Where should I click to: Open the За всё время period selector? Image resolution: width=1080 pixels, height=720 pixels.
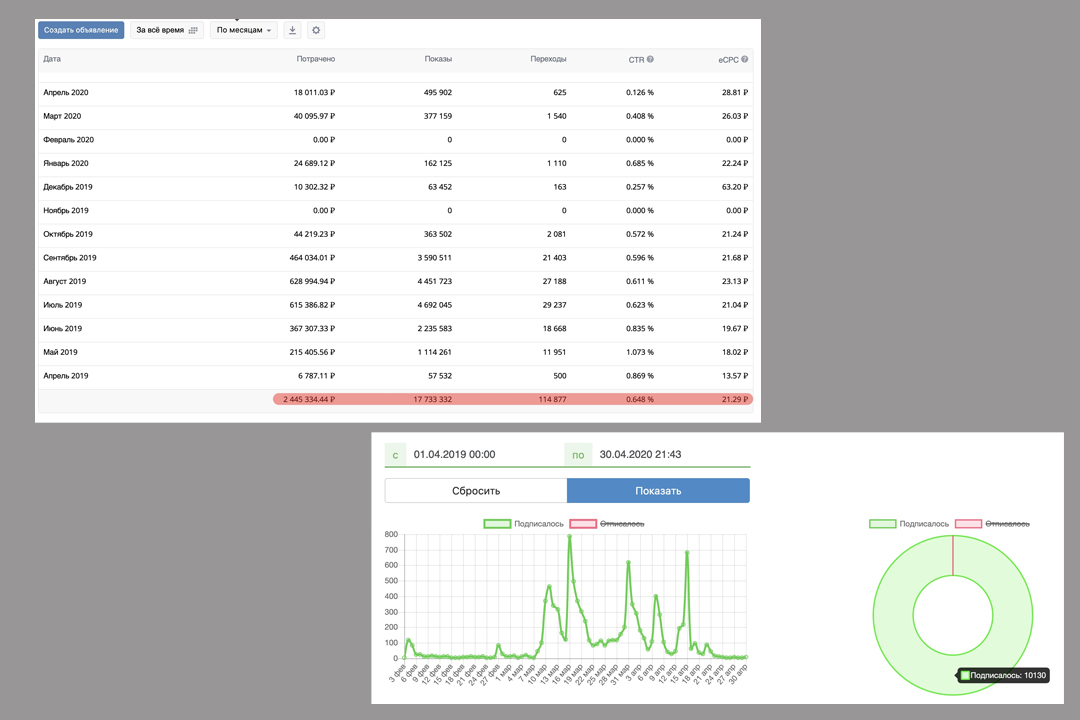click(167, 30)
